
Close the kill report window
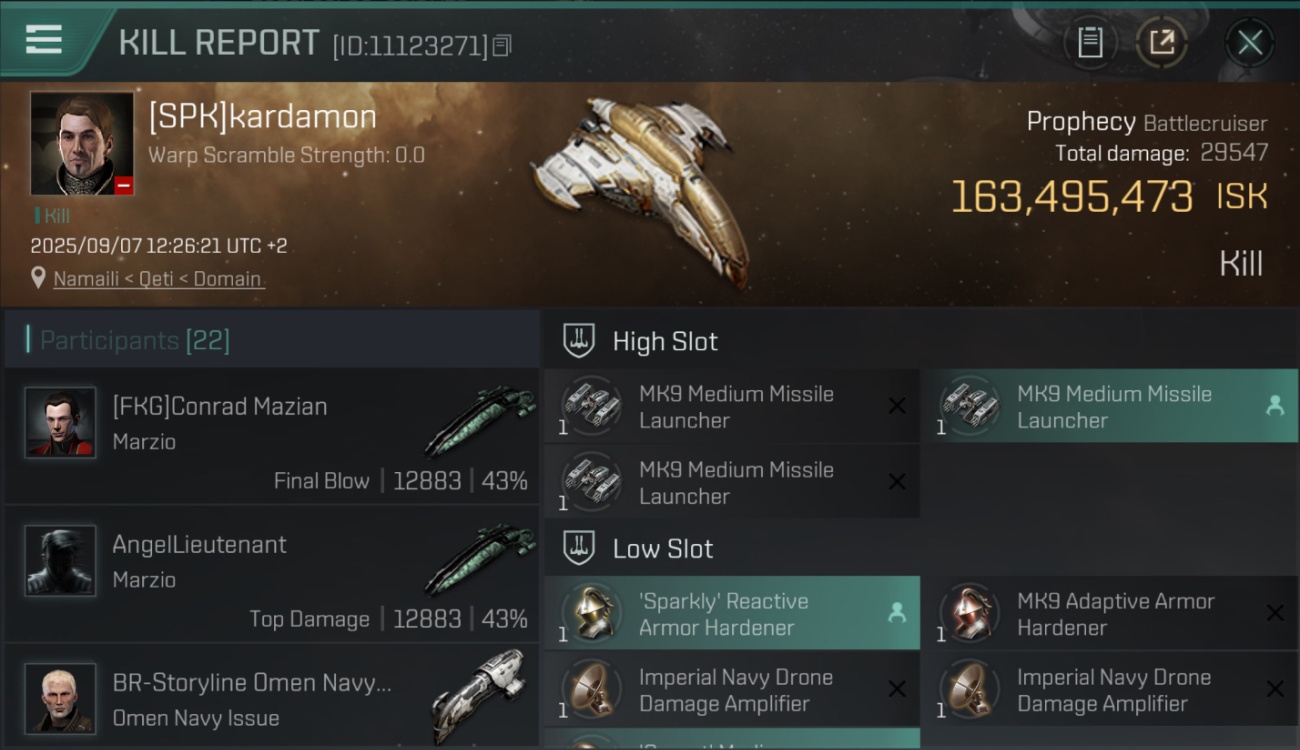pos(1250,42)
